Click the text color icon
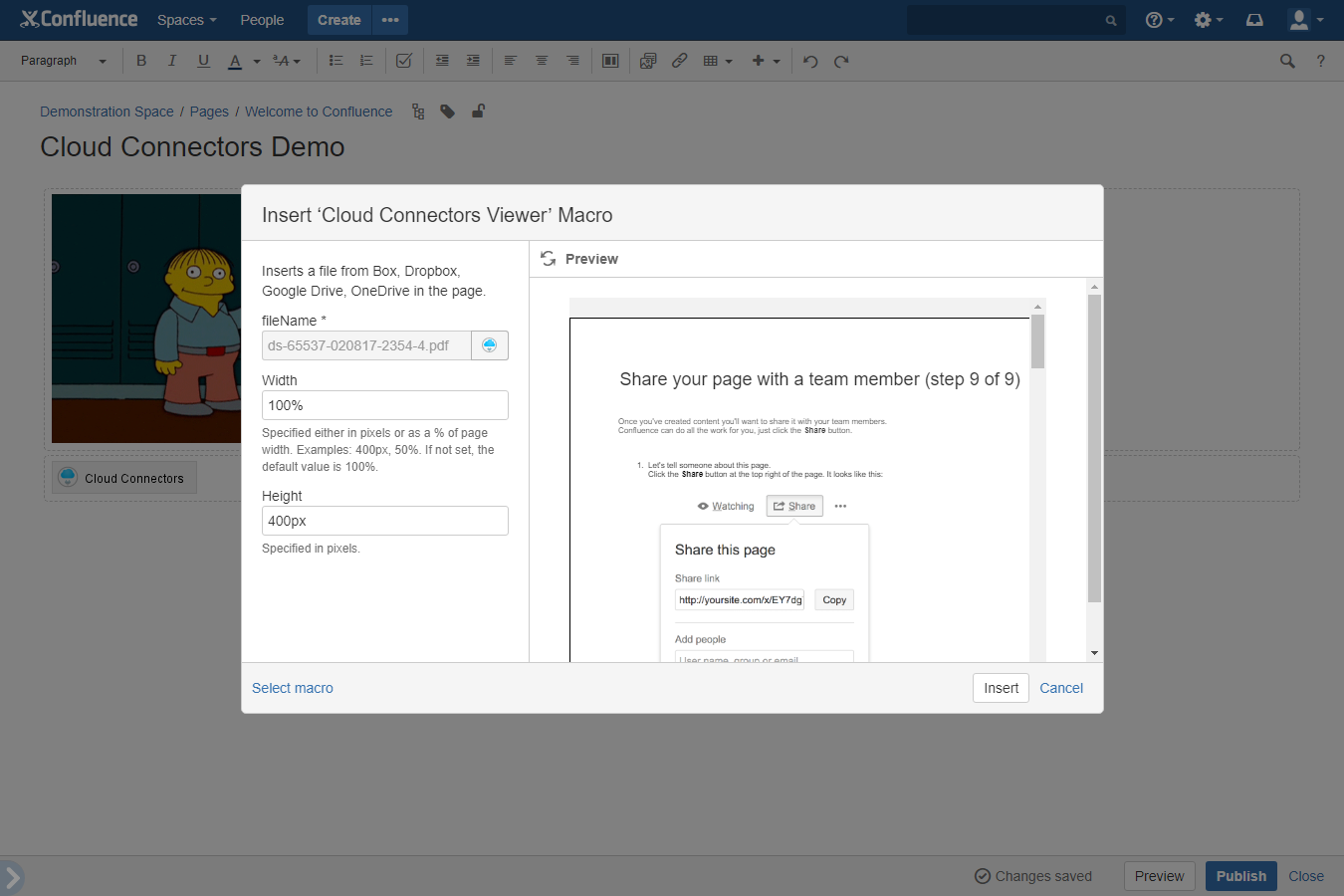Image resolution: width=1344 pixels, height=896 pixels. point(235,61)
